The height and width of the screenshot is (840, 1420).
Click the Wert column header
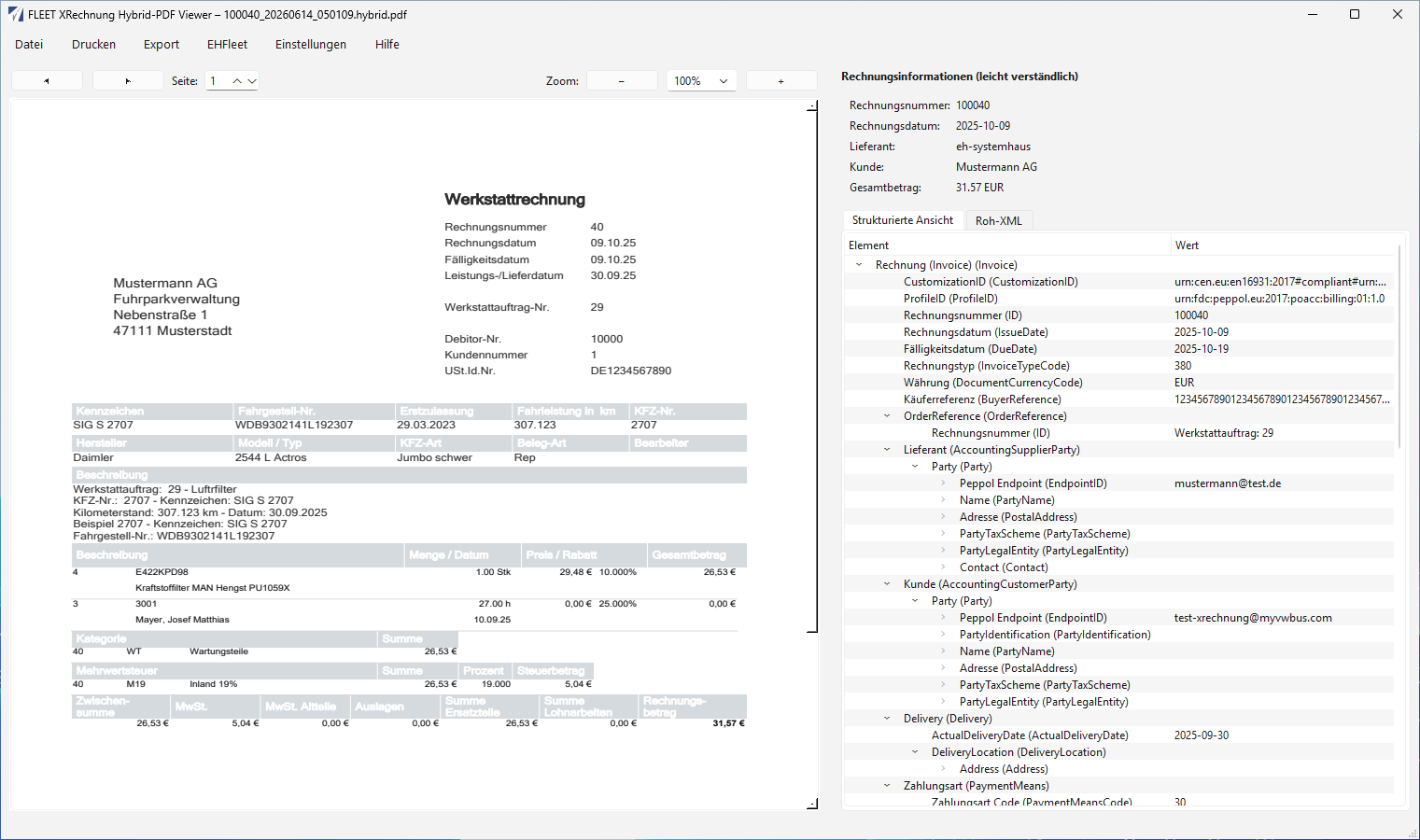tap(1284, 245)
